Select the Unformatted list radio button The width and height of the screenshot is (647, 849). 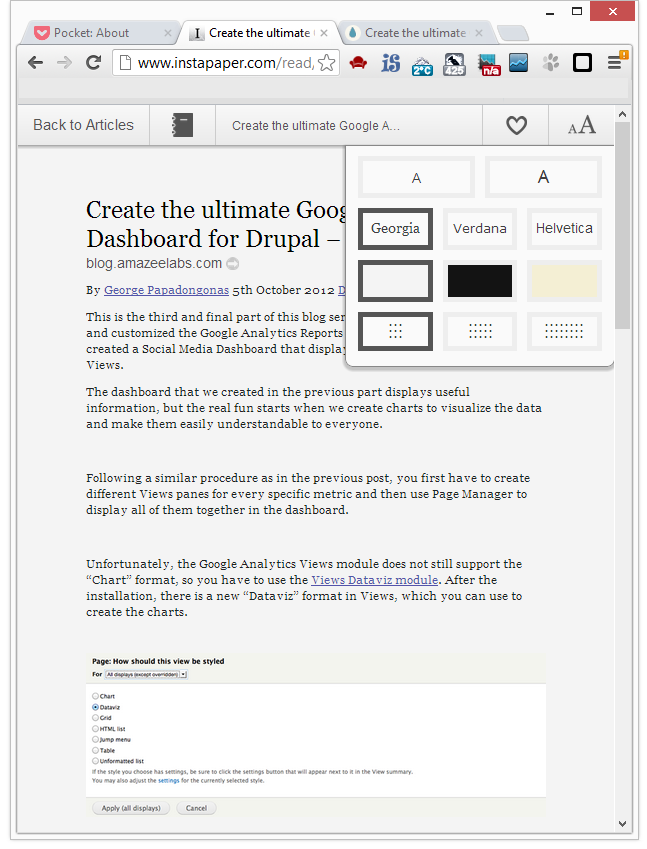point(95,761)
